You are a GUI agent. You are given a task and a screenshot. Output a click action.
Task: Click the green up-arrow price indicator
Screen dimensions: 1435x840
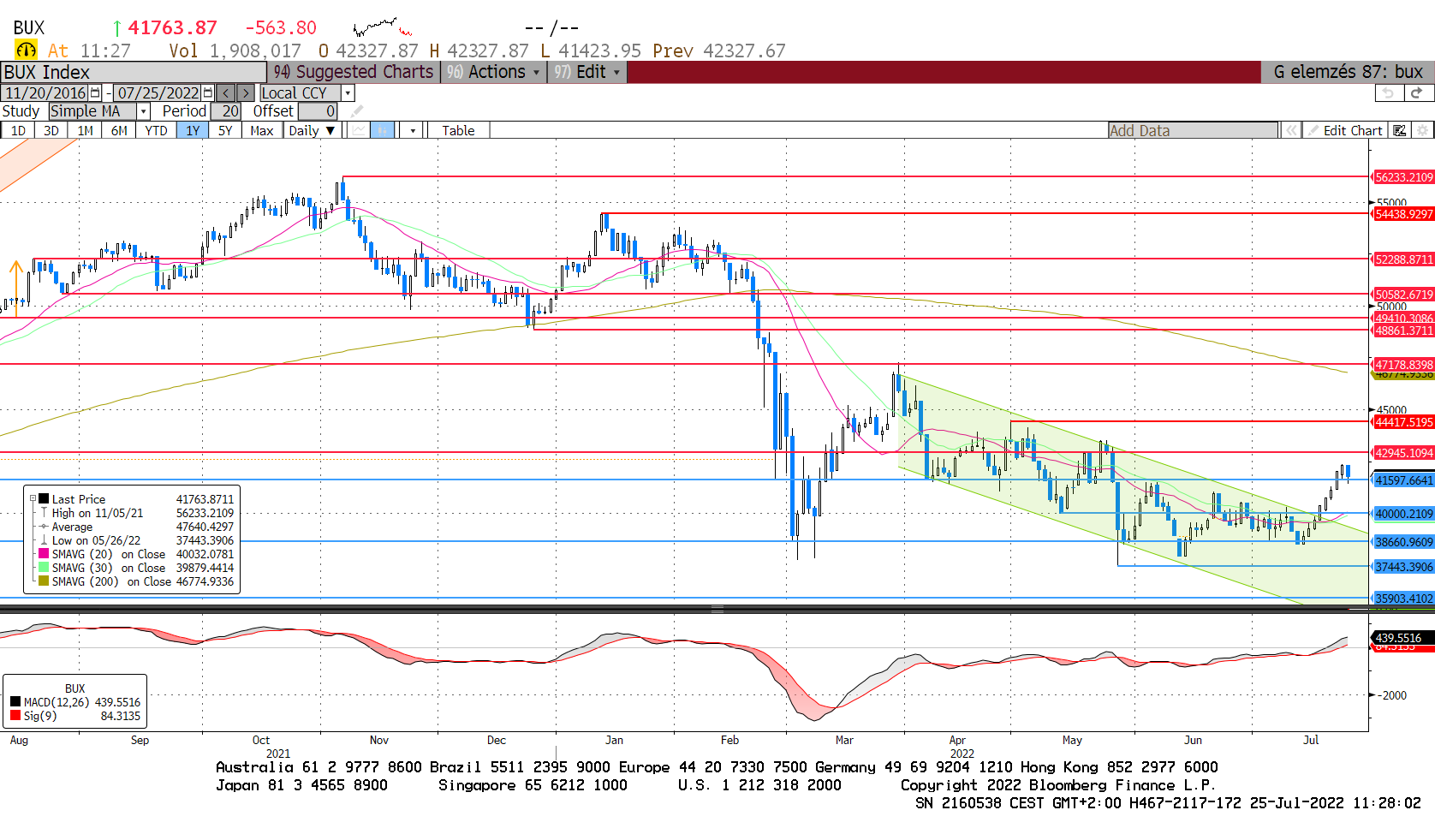coord(117,28)
